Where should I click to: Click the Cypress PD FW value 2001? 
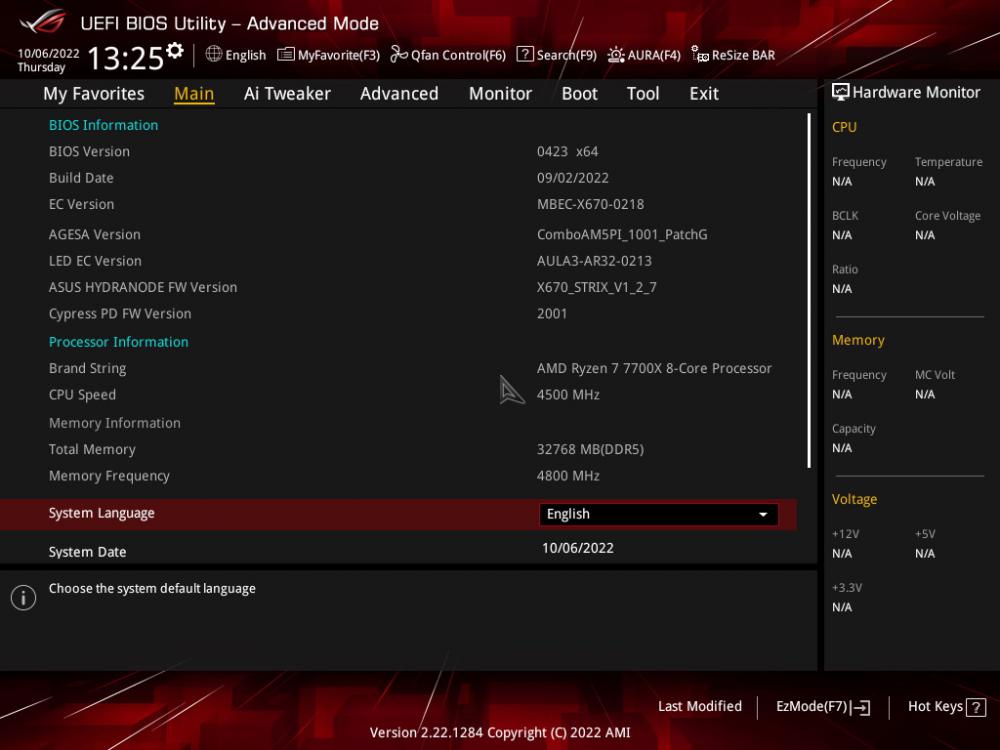pos(552,313)
